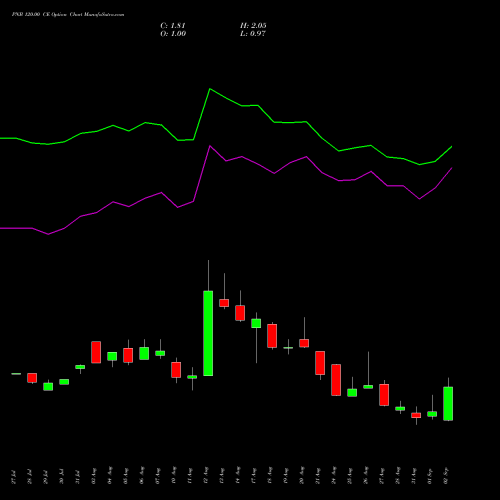Click the highest peak of the green line
This screenshot has width=500, height=500.
click(210, 89)
